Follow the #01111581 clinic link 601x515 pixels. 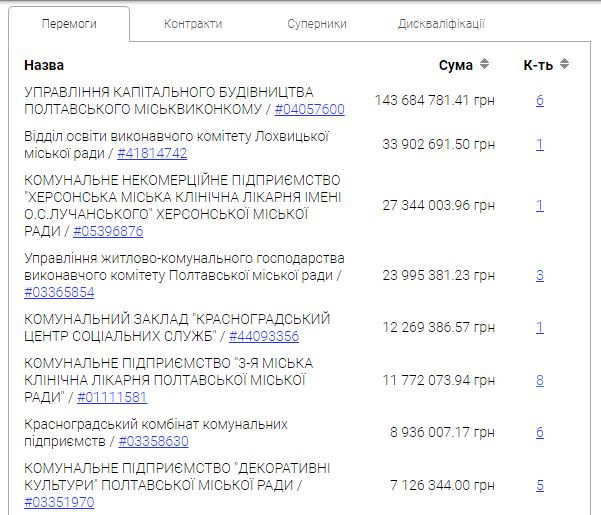click(x=111, y=397)
